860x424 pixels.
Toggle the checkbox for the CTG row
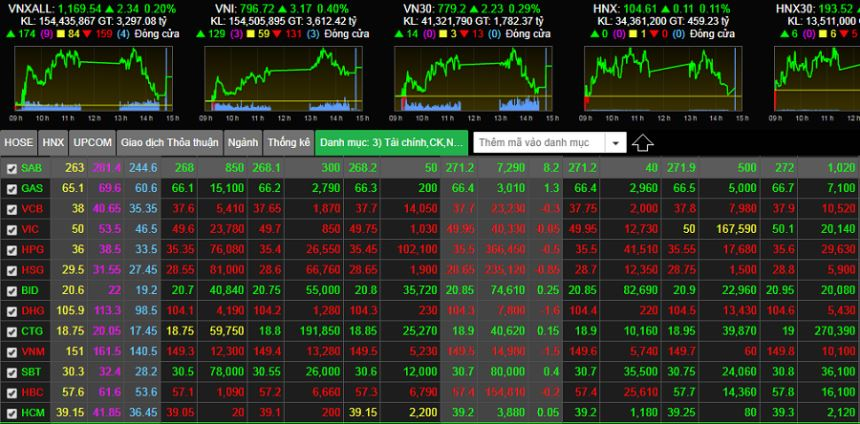(x=12, y=331)
